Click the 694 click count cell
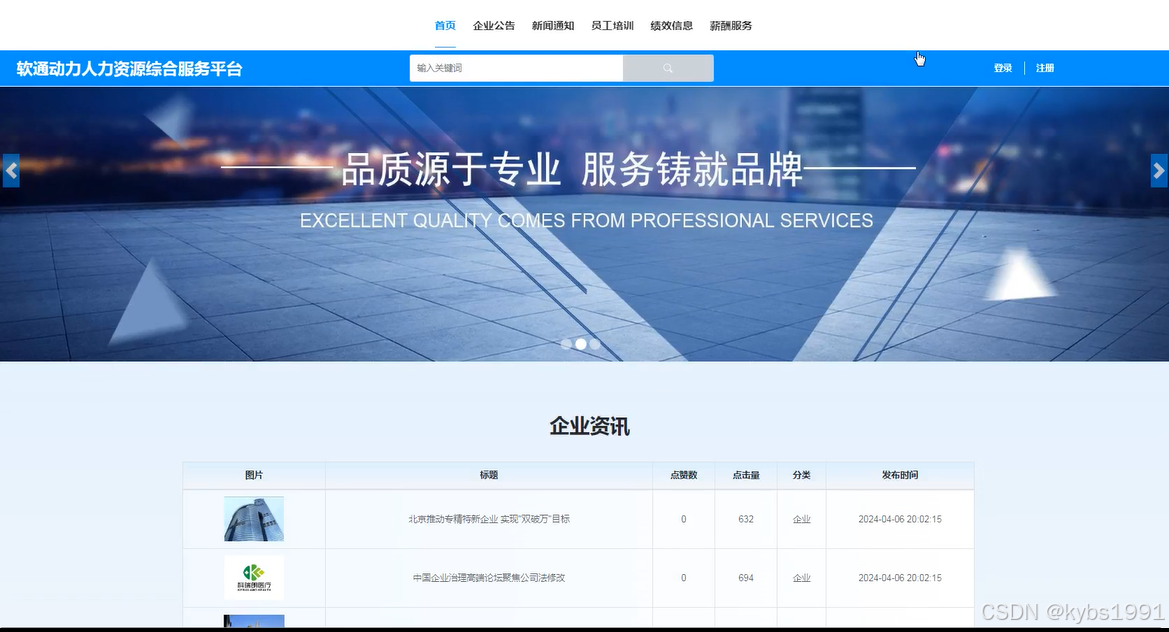Viewport: 1169px width, 632px height. coord(746,578)
